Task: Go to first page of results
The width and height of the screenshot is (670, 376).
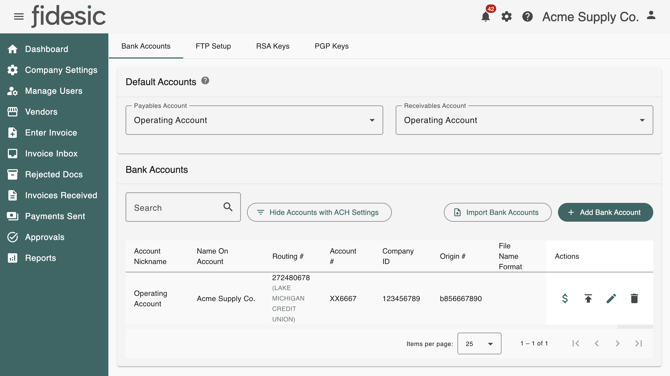Action: (x=576, y=344)
